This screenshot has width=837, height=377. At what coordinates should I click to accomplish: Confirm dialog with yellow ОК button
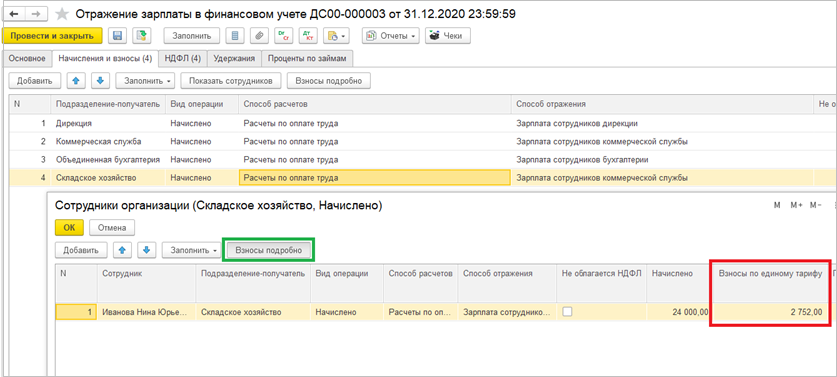tap(69, 227)
